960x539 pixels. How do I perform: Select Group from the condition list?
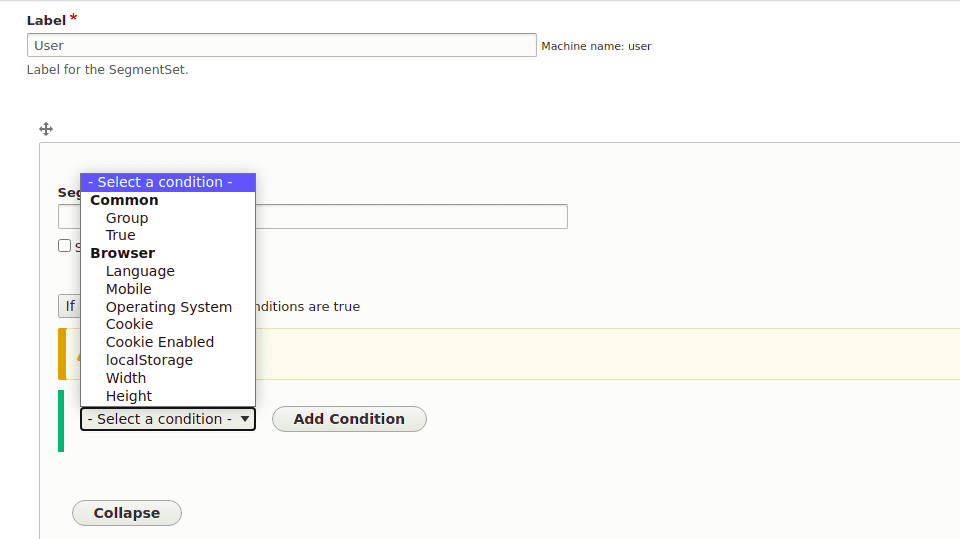(x=127, y=218)
